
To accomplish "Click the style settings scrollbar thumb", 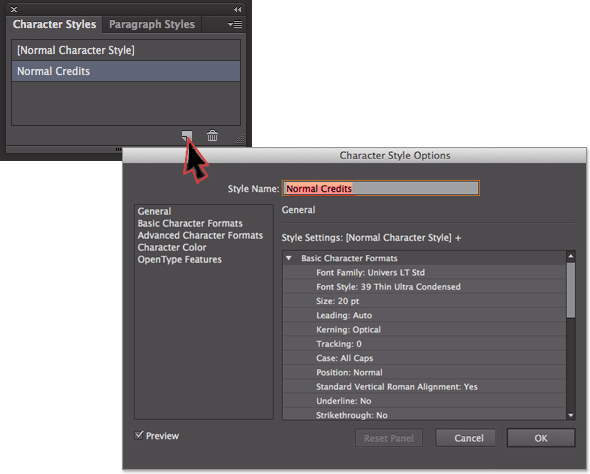I will click(571, 290).
